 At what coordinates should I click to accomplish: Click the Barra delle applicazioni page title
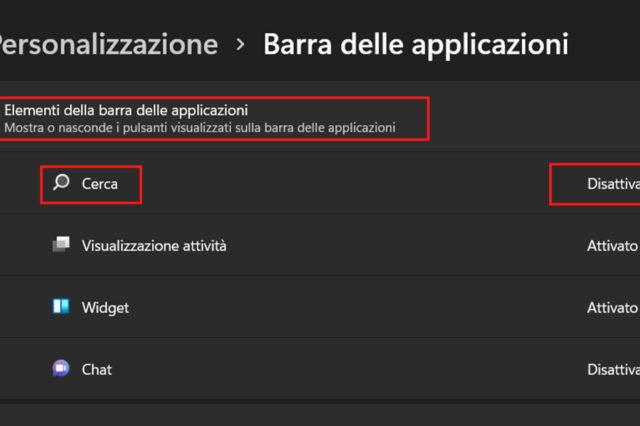pyautogui.click(x=415, y=45)
